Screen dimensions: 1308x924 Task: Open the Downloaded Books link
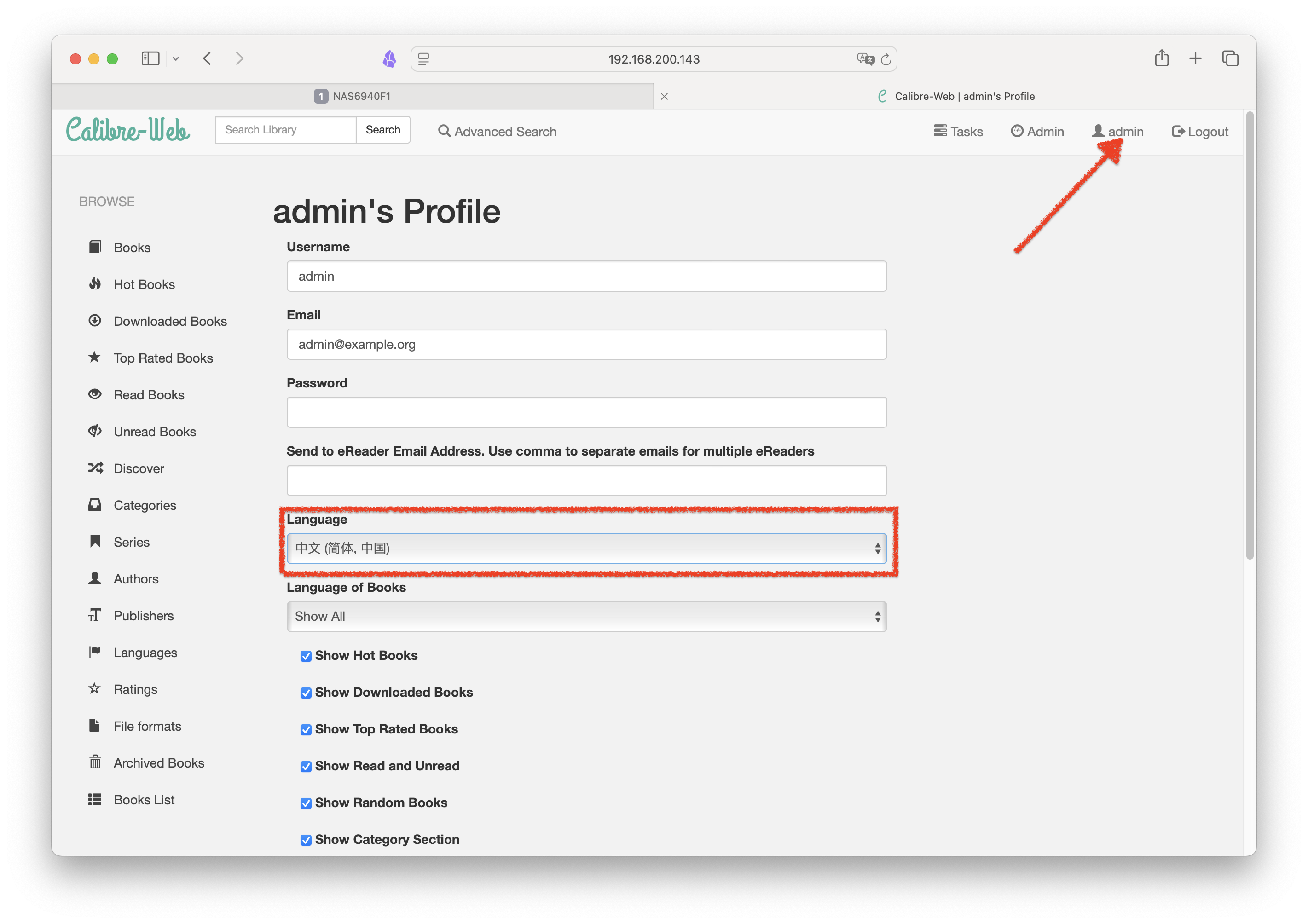point(170,321)
